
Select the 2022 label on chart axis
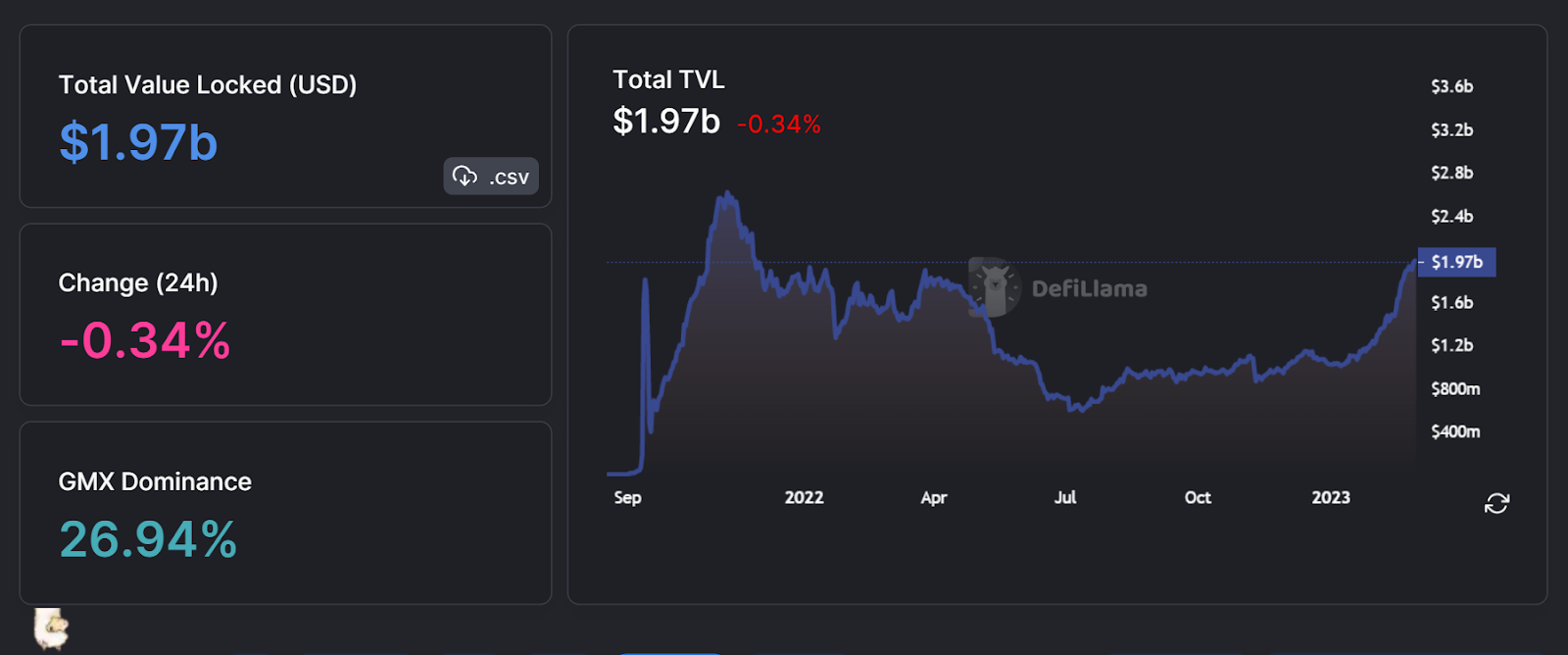804,497
